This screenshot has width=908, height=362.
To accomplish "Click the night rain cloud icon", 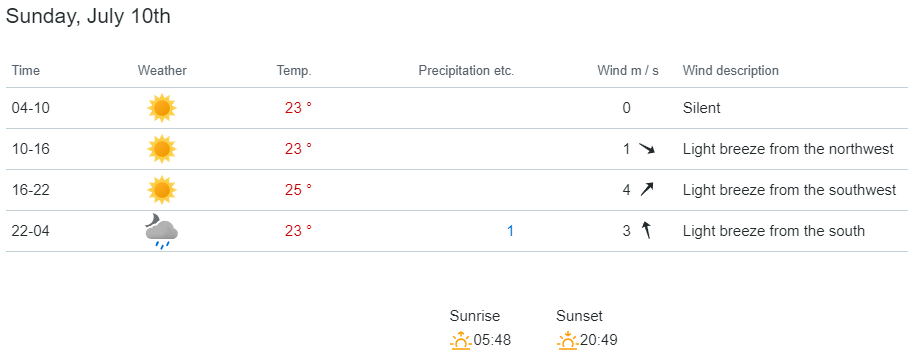I will [x=162, y=231].
